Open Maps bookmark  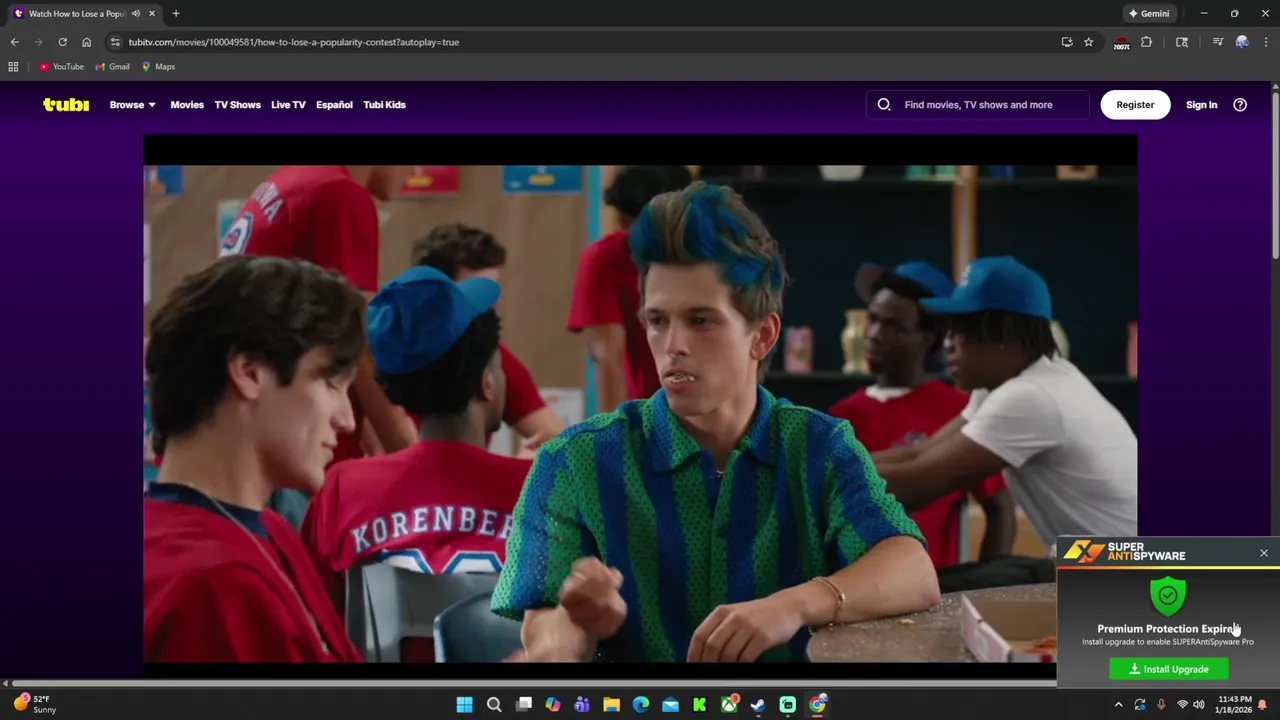point(158,67)
